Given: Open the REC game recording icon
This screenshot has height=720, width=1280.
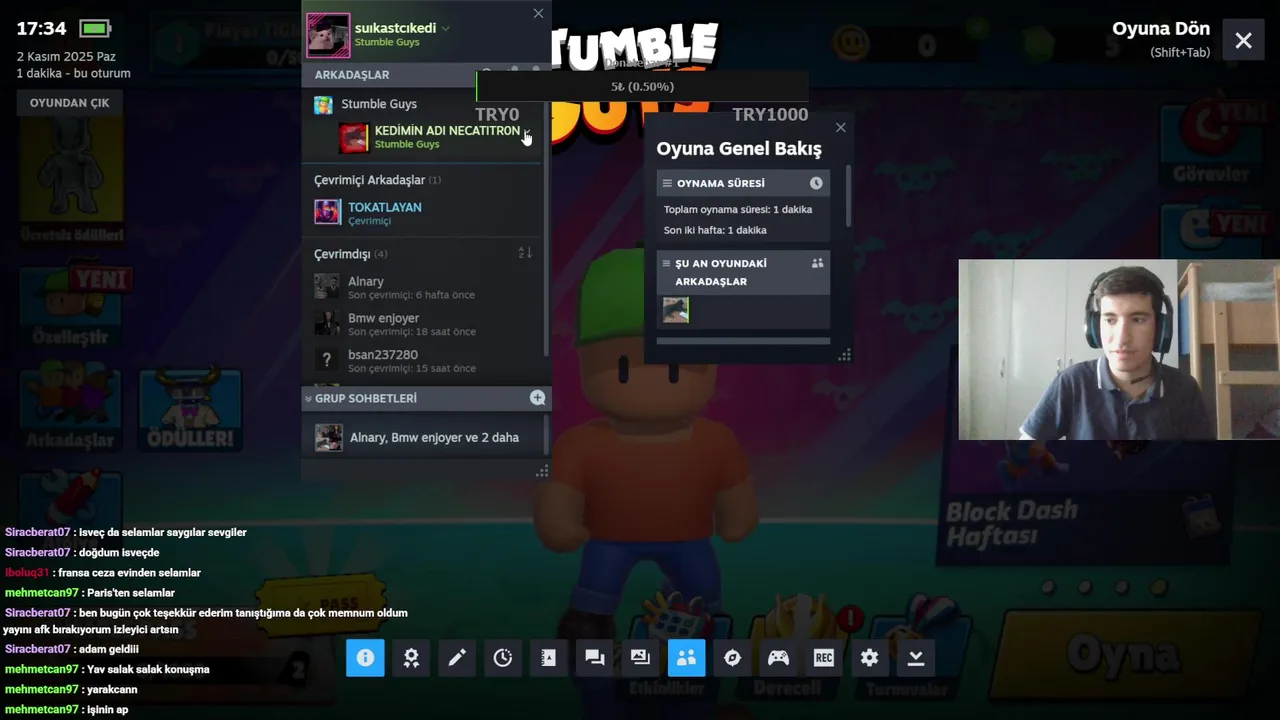Looking at the screenshot, I should pyautogui.click(x=824, y=658).
